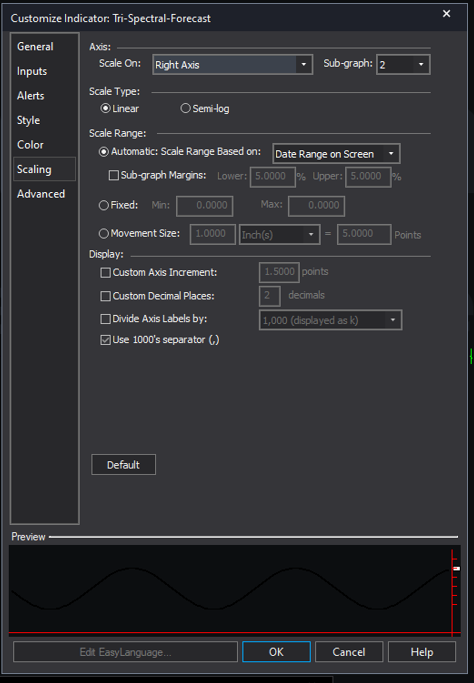Enable Custom Decimal Places checkbox
This screenshot has height=683, width=474.
(105, 296)
